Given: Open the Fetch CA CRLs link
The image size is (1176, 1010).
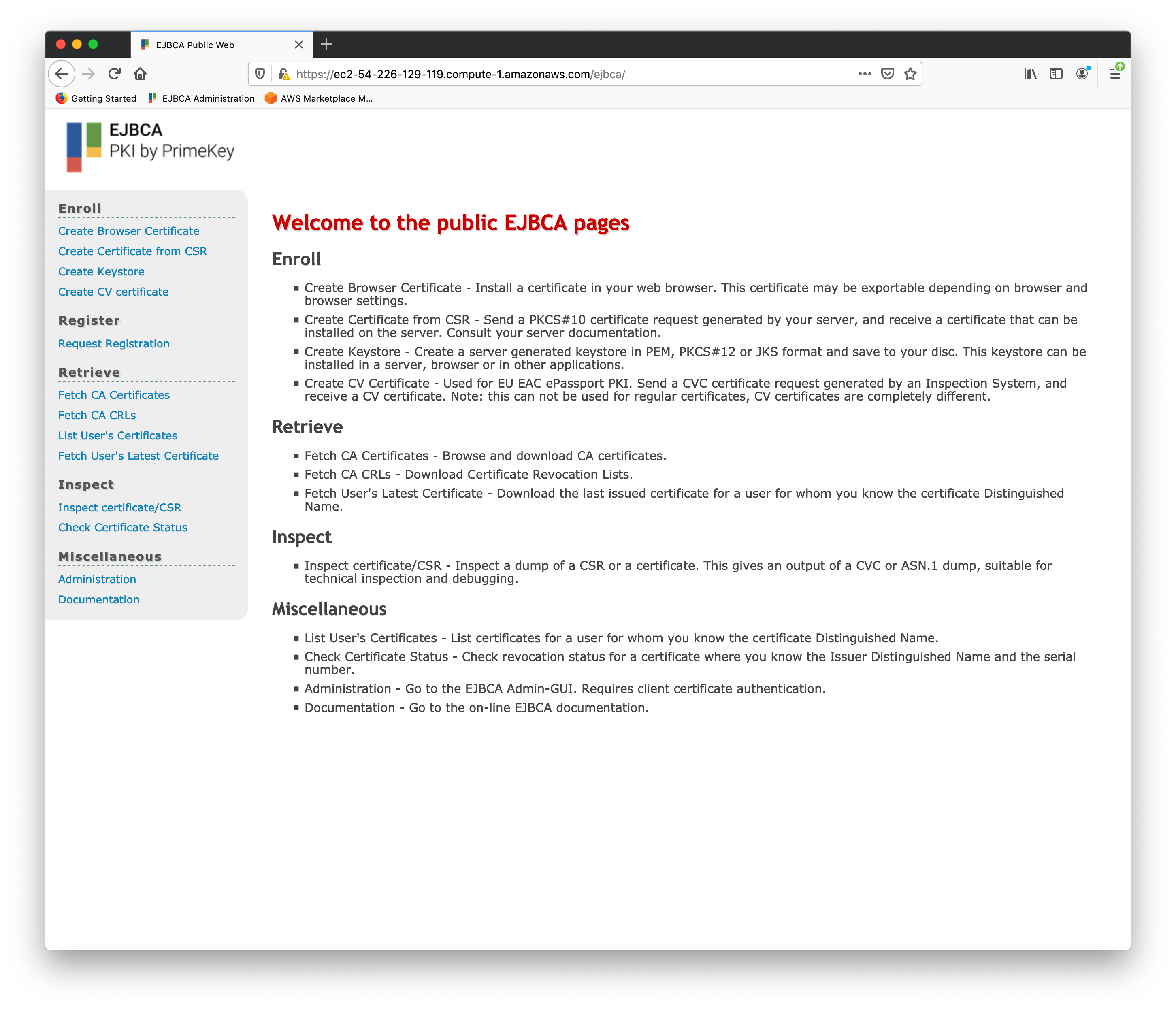Looking at the screenshot, I should [x=97, y=415].
